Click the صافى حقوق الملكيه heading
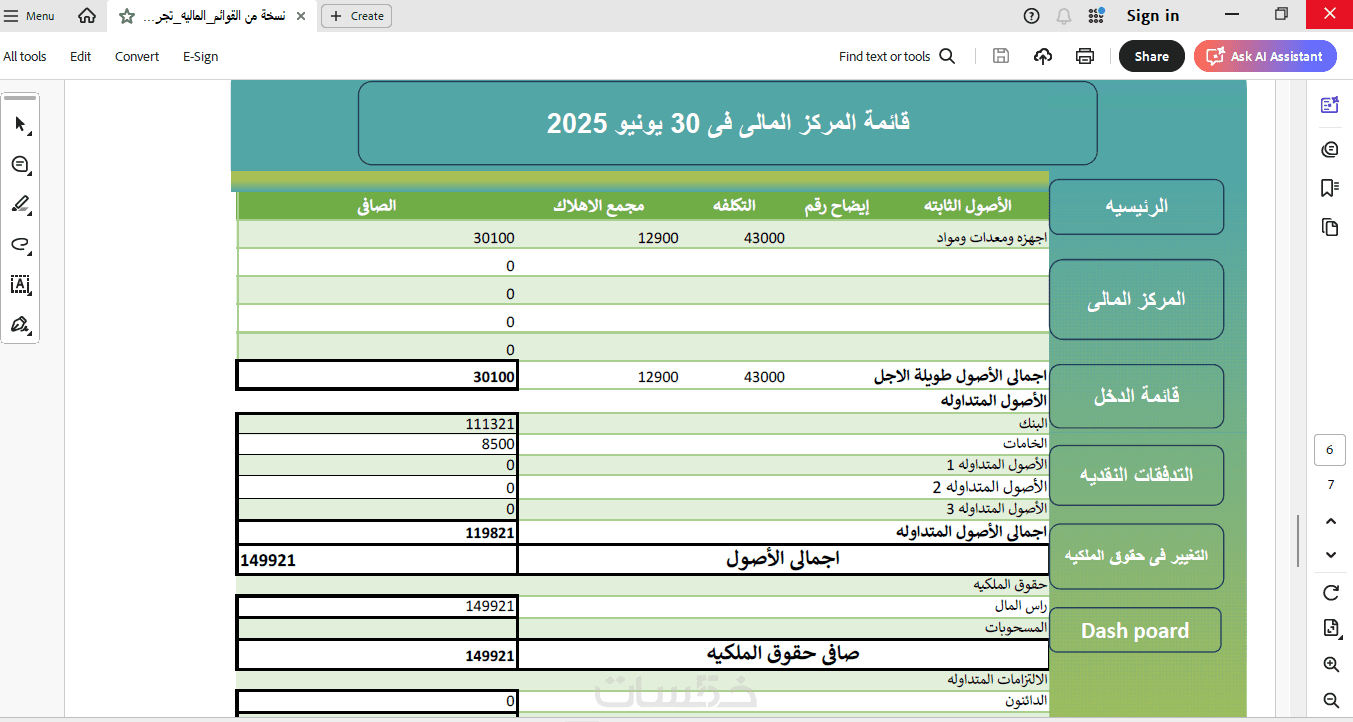The image size is (1353, 722). [783, 654]
